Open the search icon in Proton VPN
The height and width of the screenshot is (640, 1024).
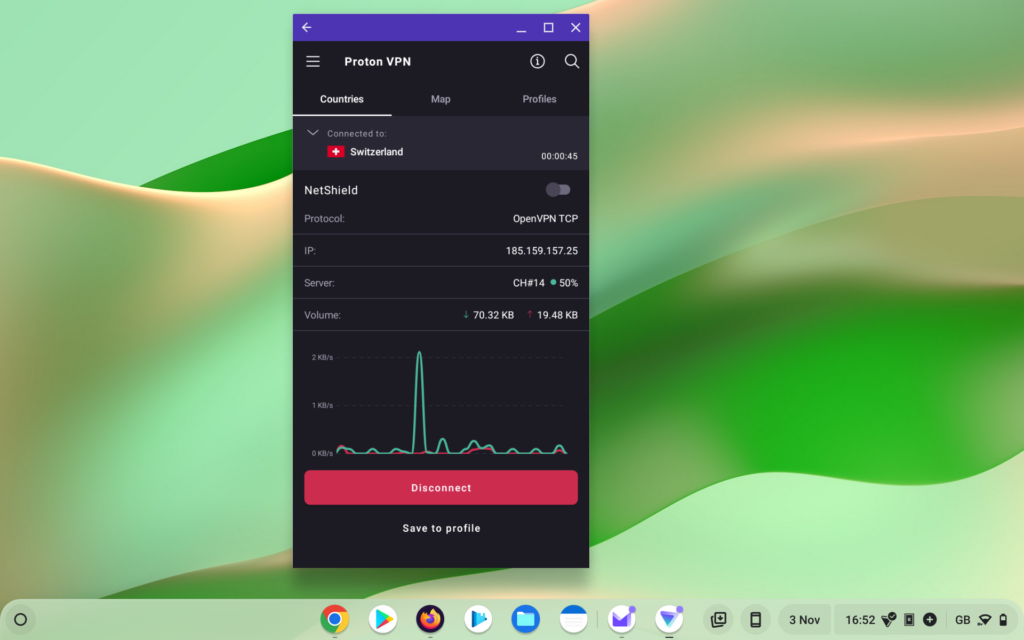[571, 61]
